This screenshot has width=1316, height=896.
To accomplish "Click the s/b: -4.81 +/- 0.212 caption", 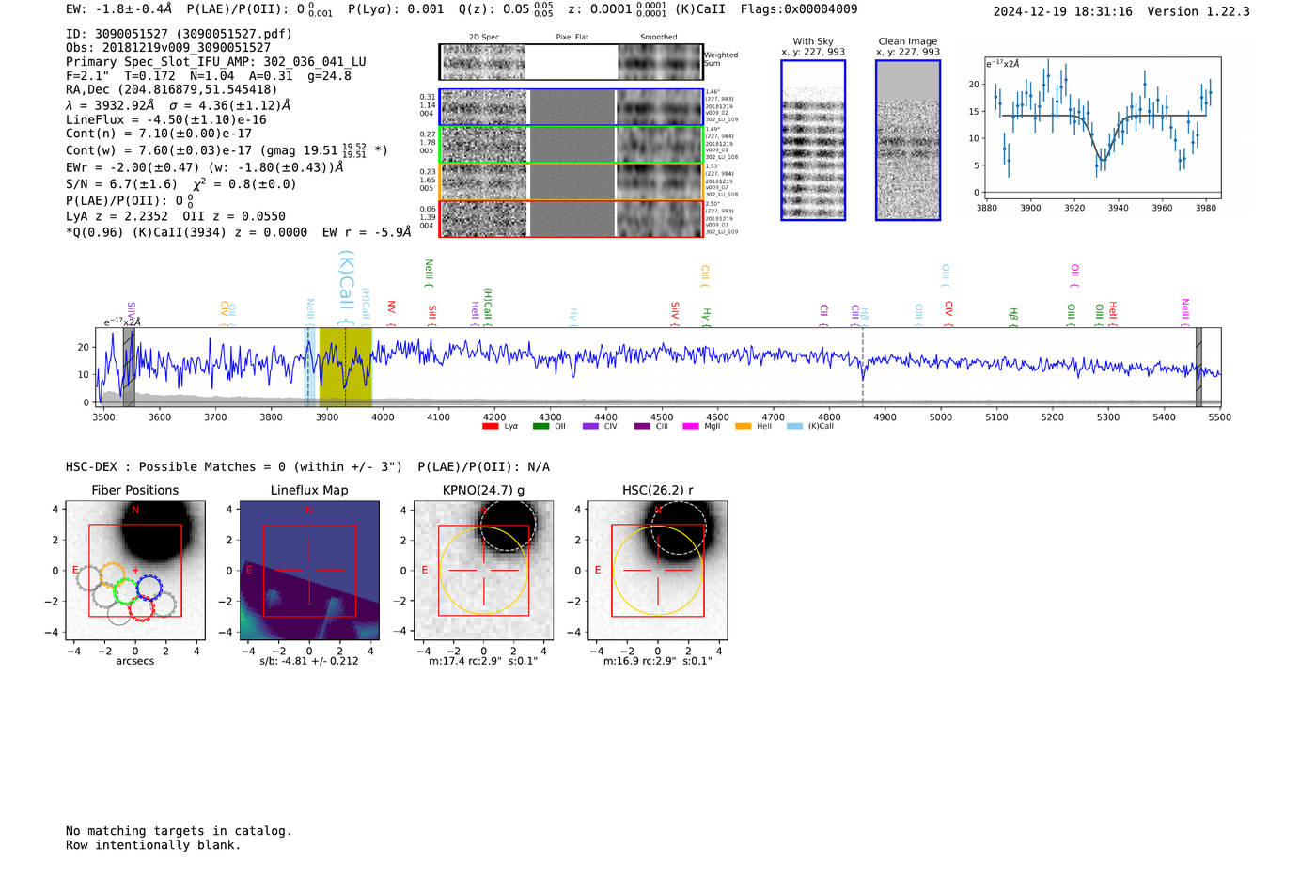I will point(309,661).
